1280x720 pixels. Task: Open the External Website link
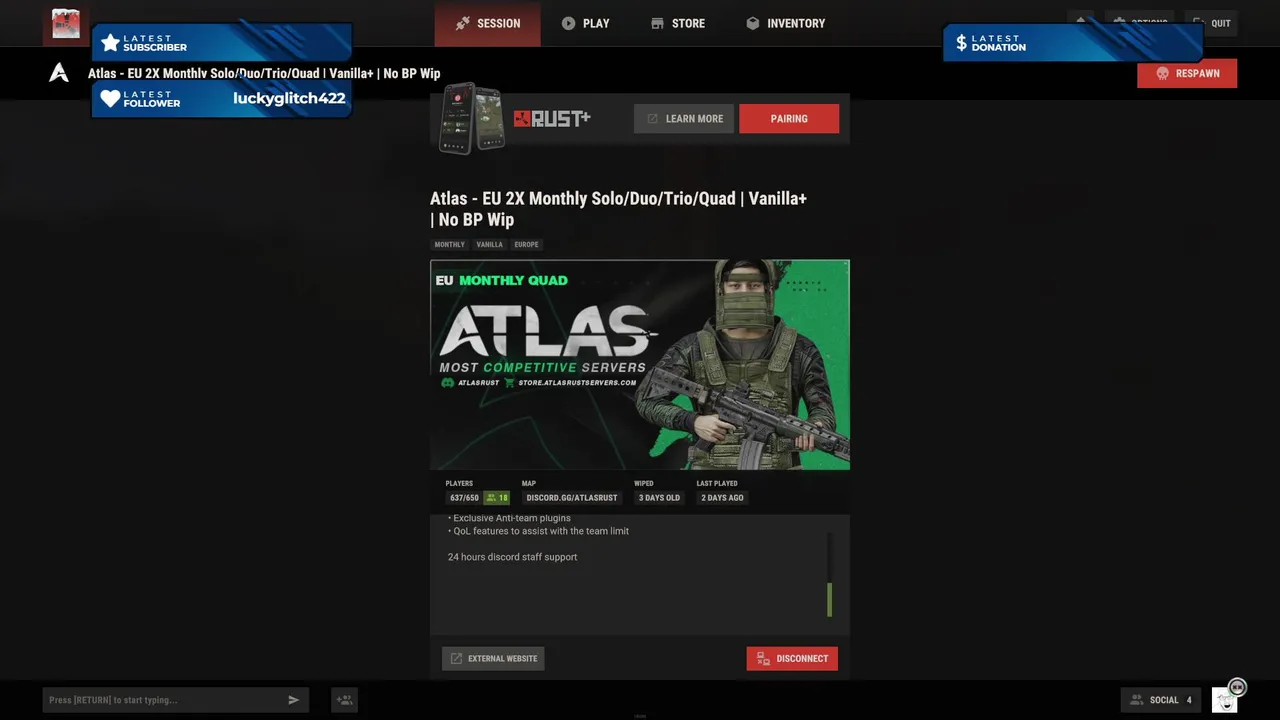tap(493, 658)
